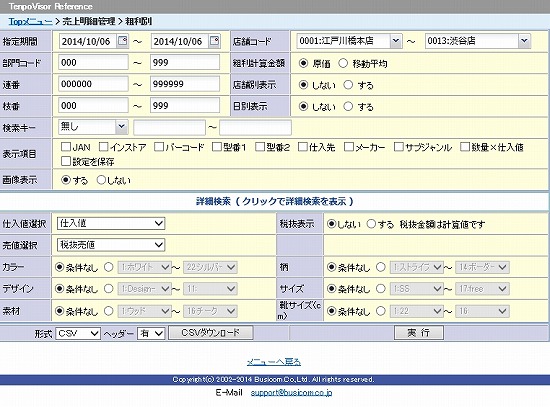
Task: Select range radio for カラー
Action: click(x=109, y=267)
